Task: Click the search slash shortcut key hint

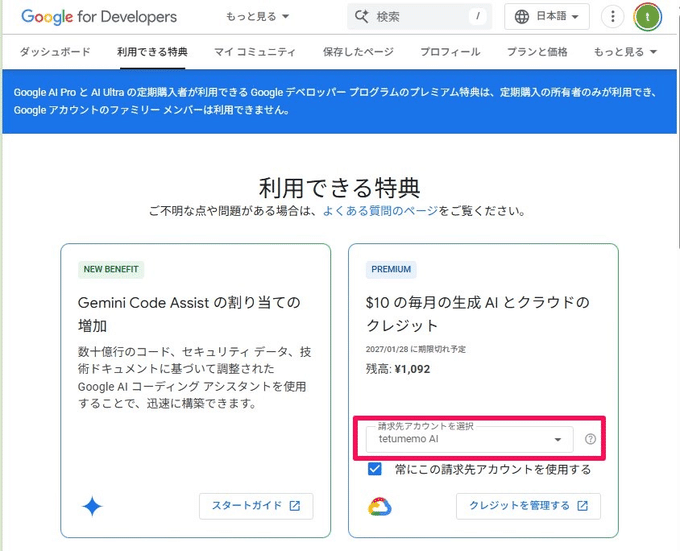Action: coord(477,16)
